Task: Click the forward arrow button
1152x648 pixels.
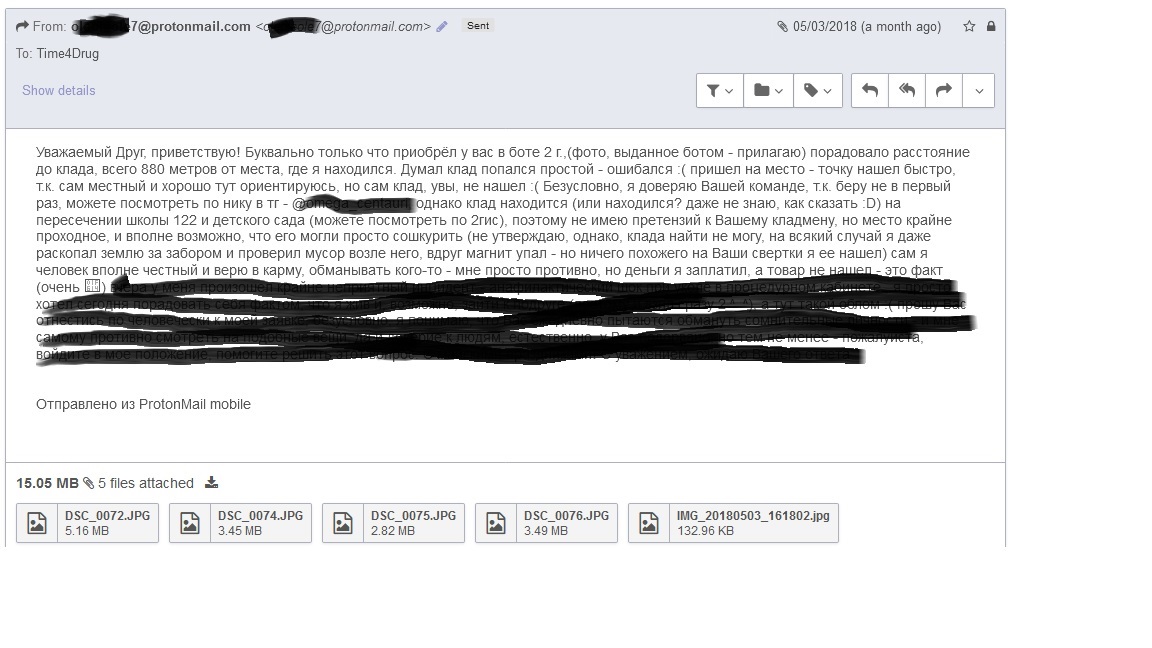Action: tap(944, 90)
